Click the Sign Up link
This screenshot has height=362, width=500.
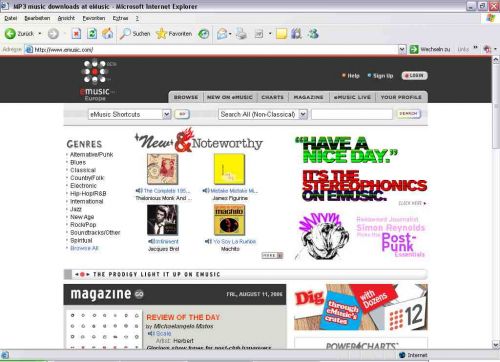click(x=383, y=76)
